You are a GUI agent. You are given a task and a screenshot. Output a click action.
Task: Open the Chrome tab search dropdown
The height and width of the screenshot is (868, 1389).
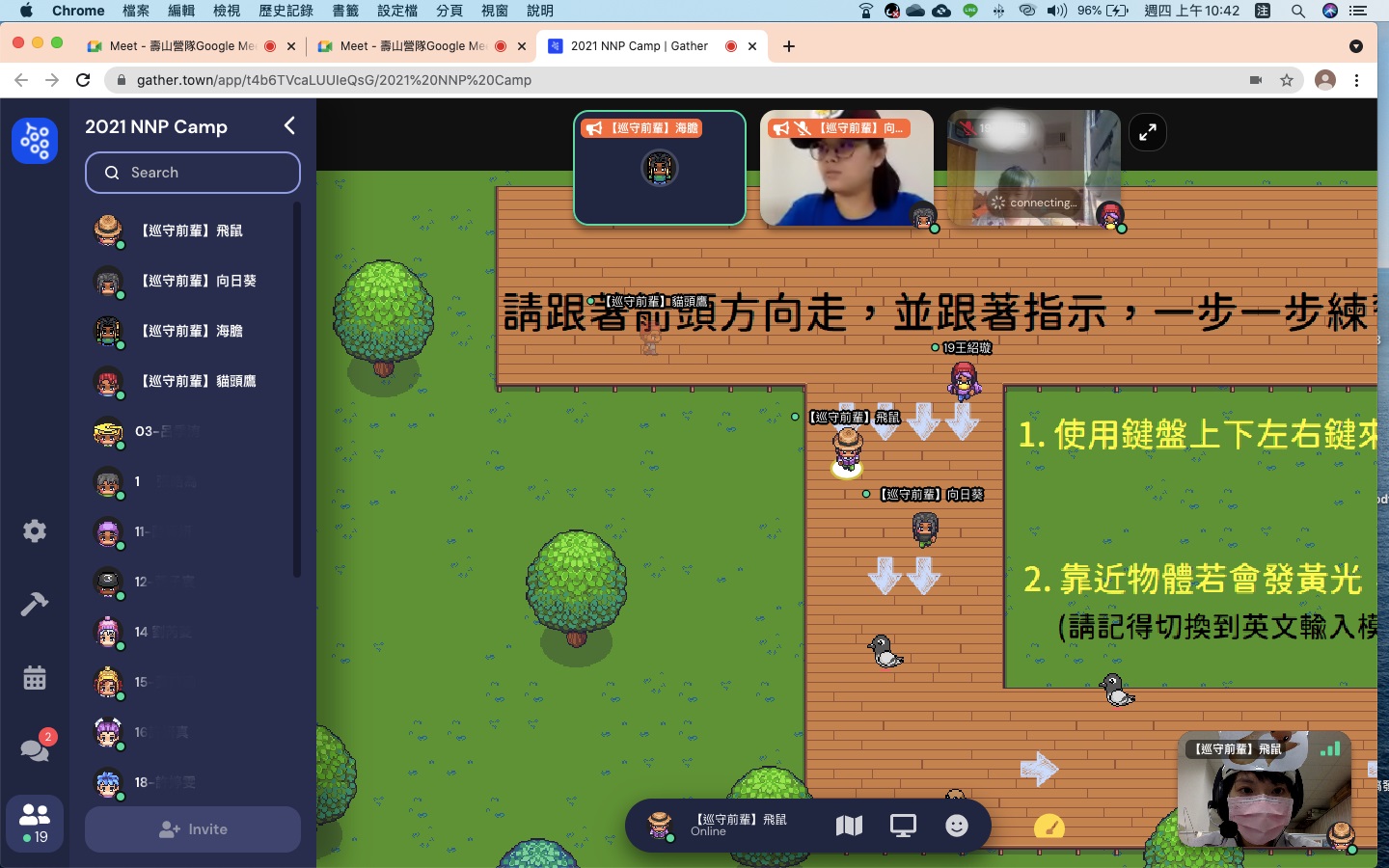point(1356,46)
